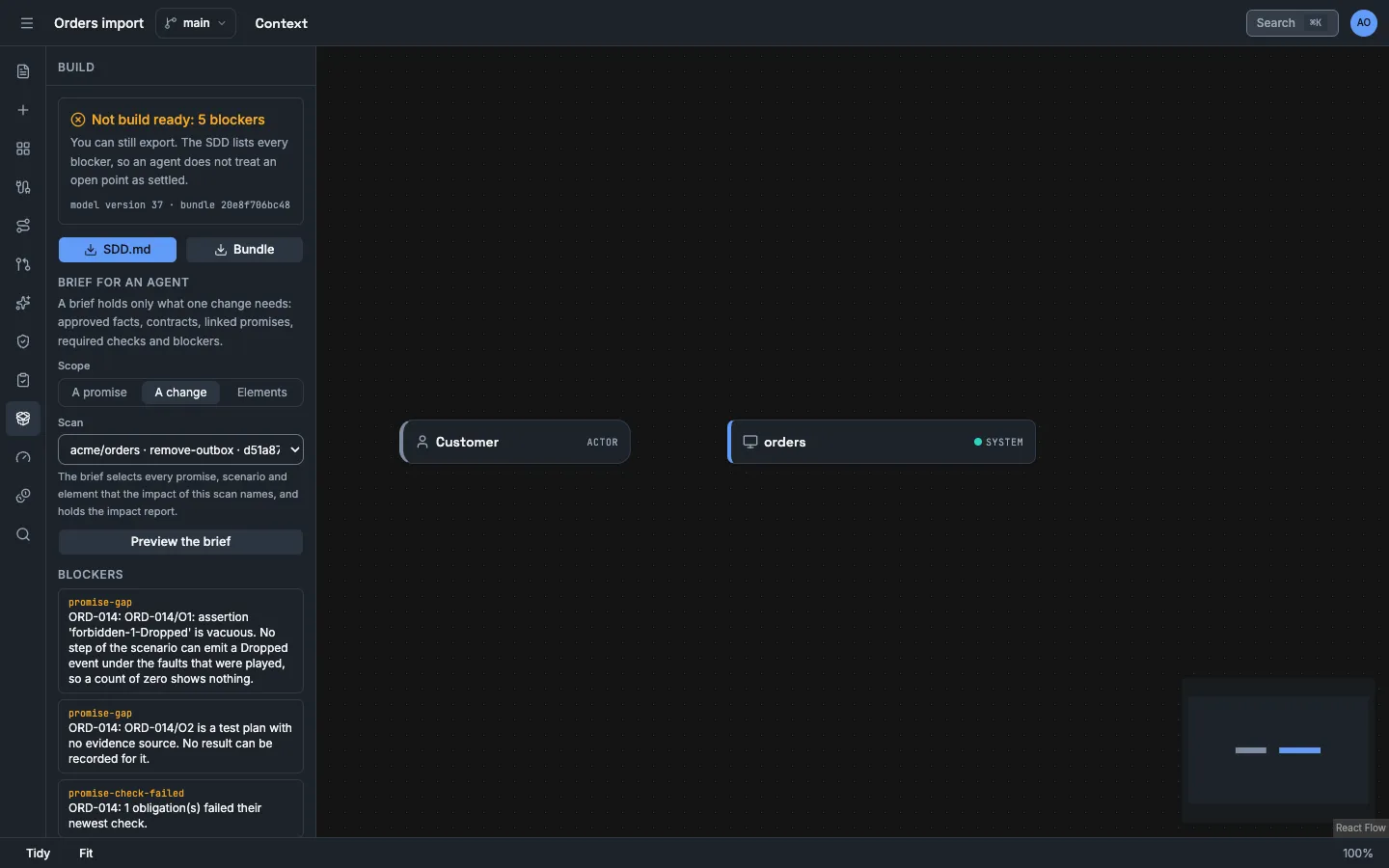Open the hamburger menu in the top bar
The height and width of the screenshot is (868, 1389).
(x=27, y=23)
